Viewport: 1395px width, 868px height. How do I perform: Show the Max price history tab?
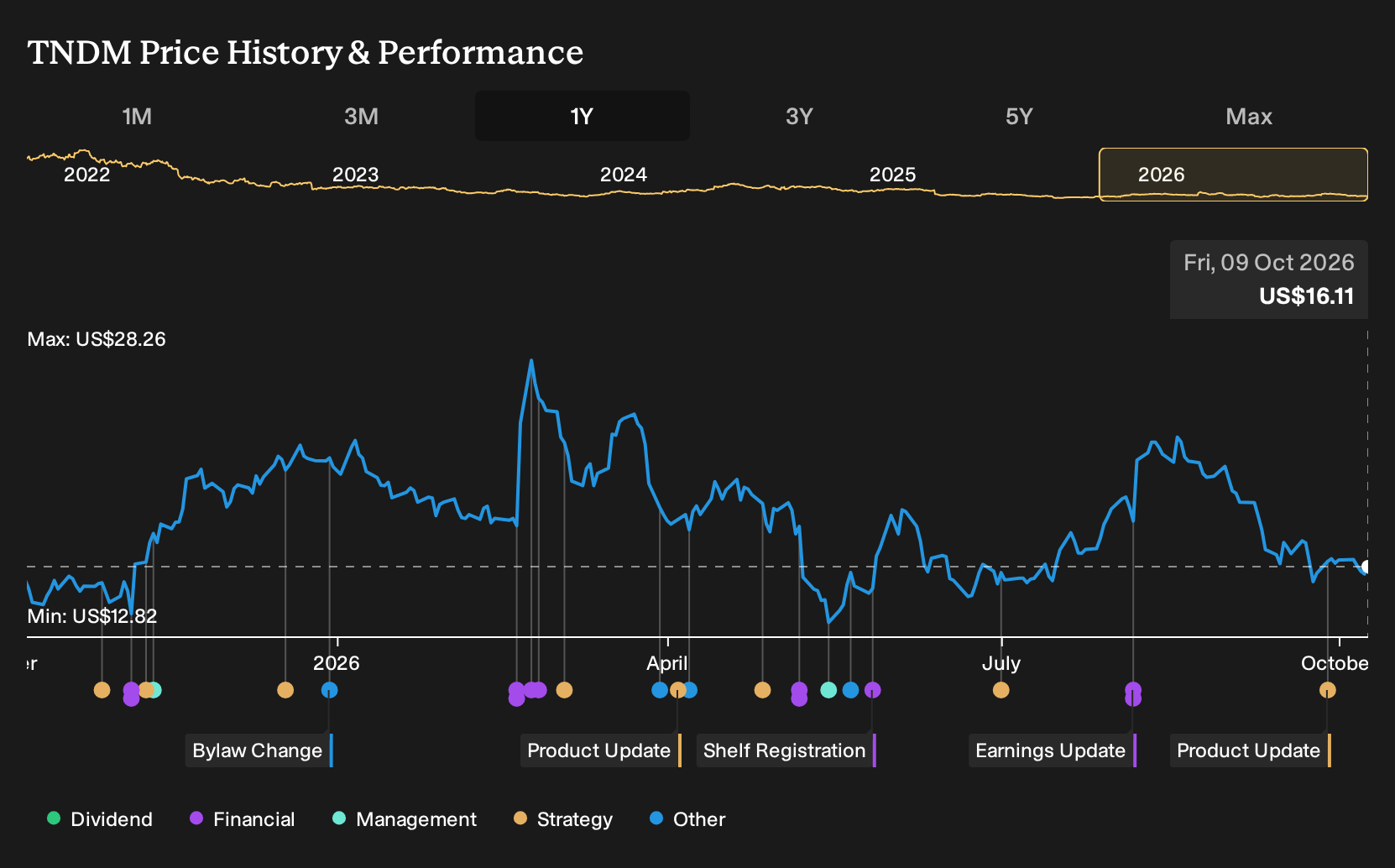pyautogui.click(x=1249, y=116)
